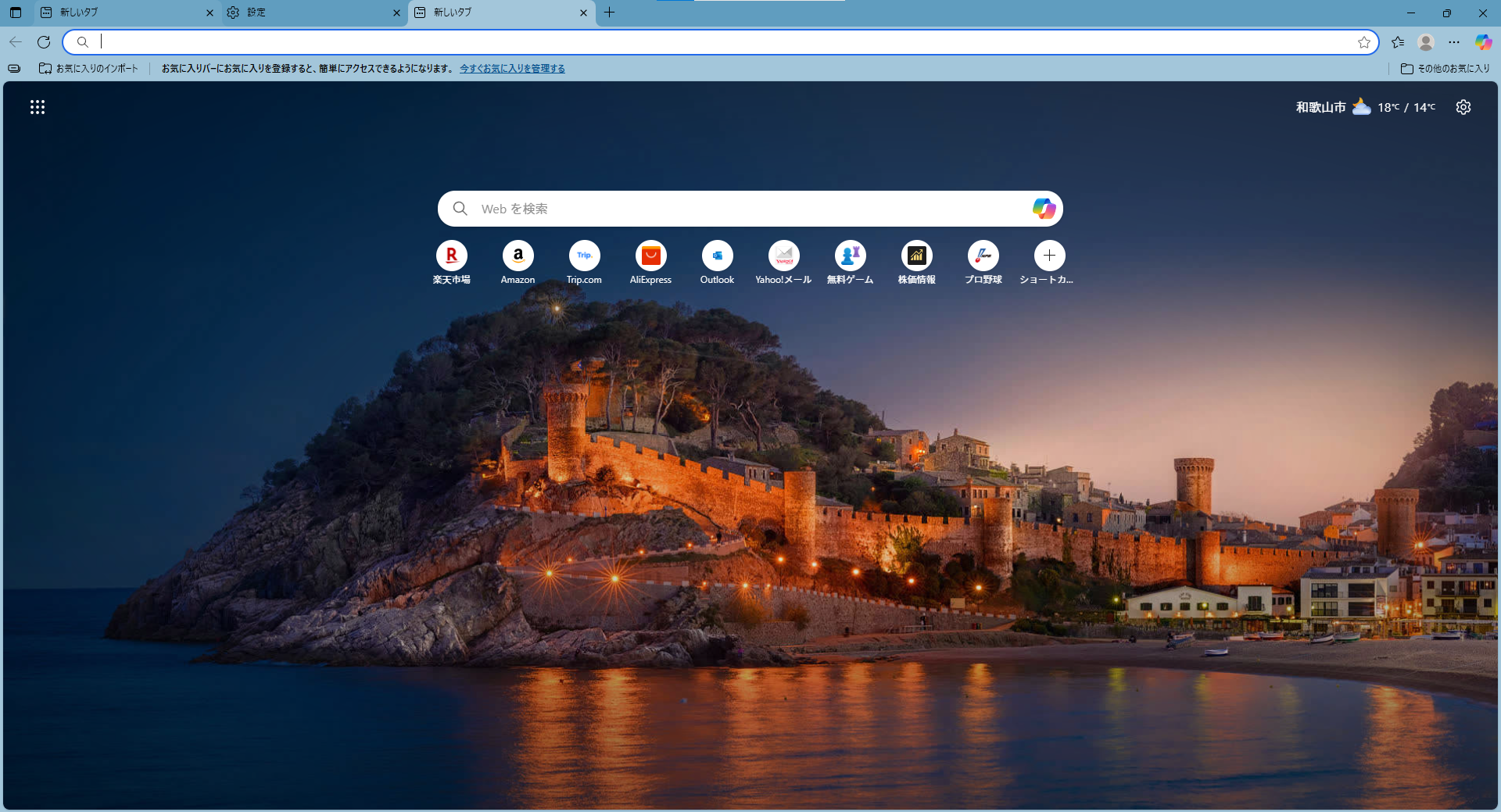Open the apps grid launcher
Image resolution: width=1501 pixels, height=812 pixels.
pyautogui.click(x=38, y=107)
